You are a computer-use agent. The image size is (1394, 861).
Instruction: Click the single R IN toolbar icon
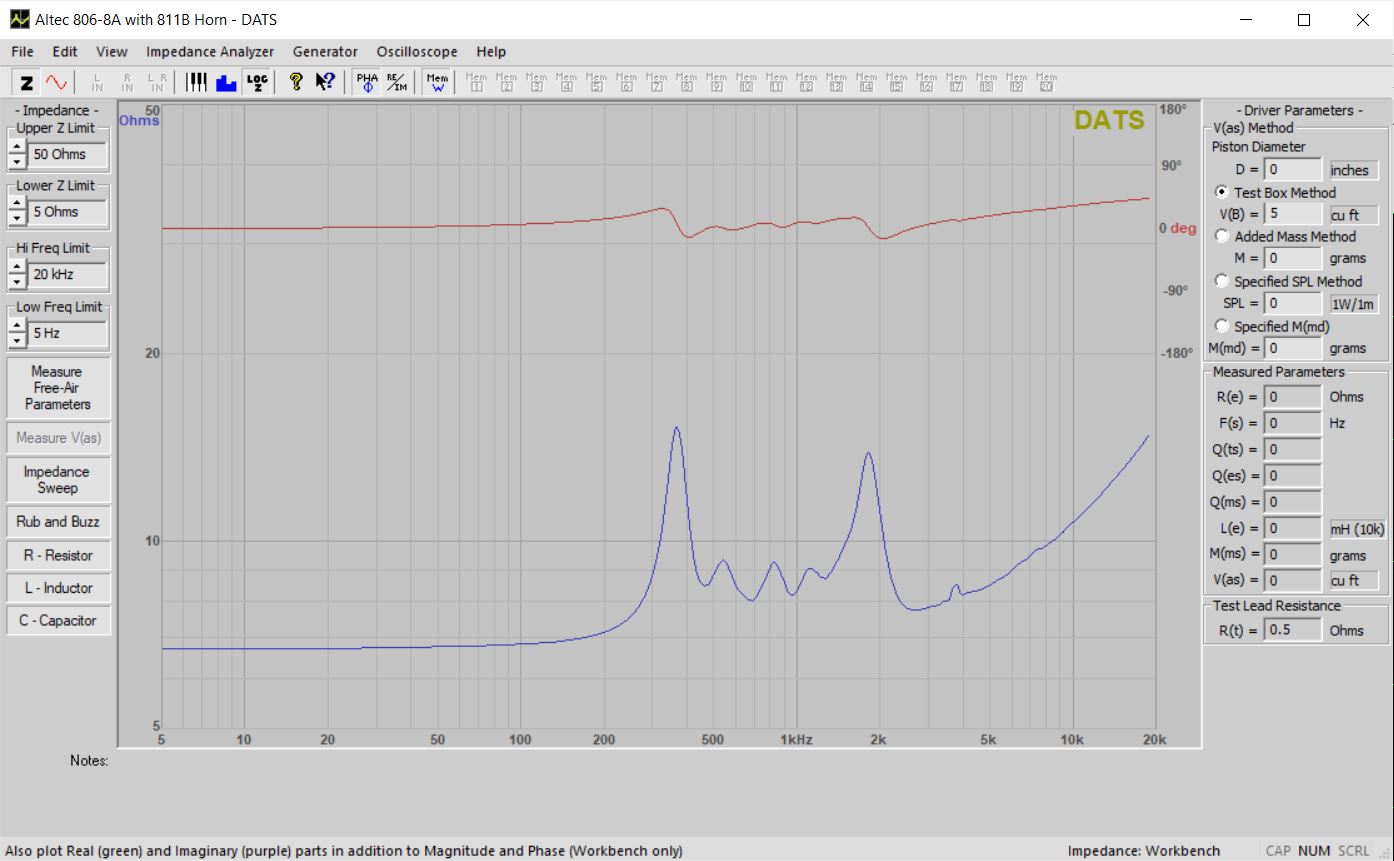128,82
